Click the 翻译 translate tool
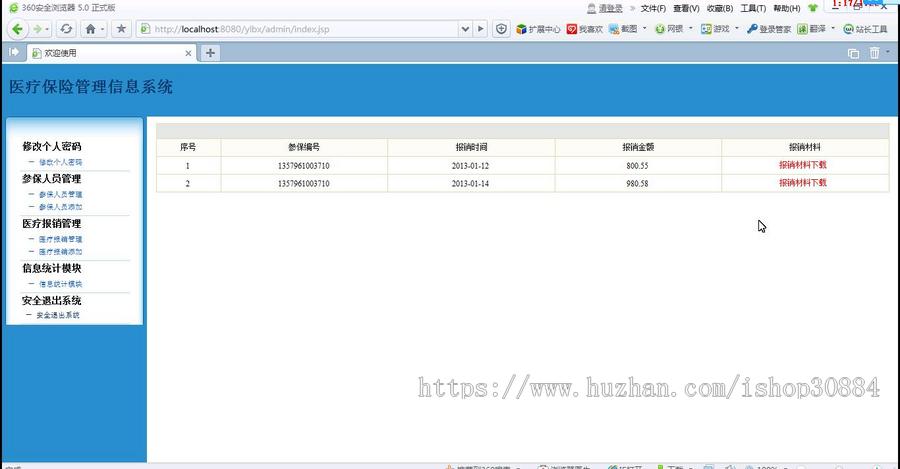 [812, 29]
